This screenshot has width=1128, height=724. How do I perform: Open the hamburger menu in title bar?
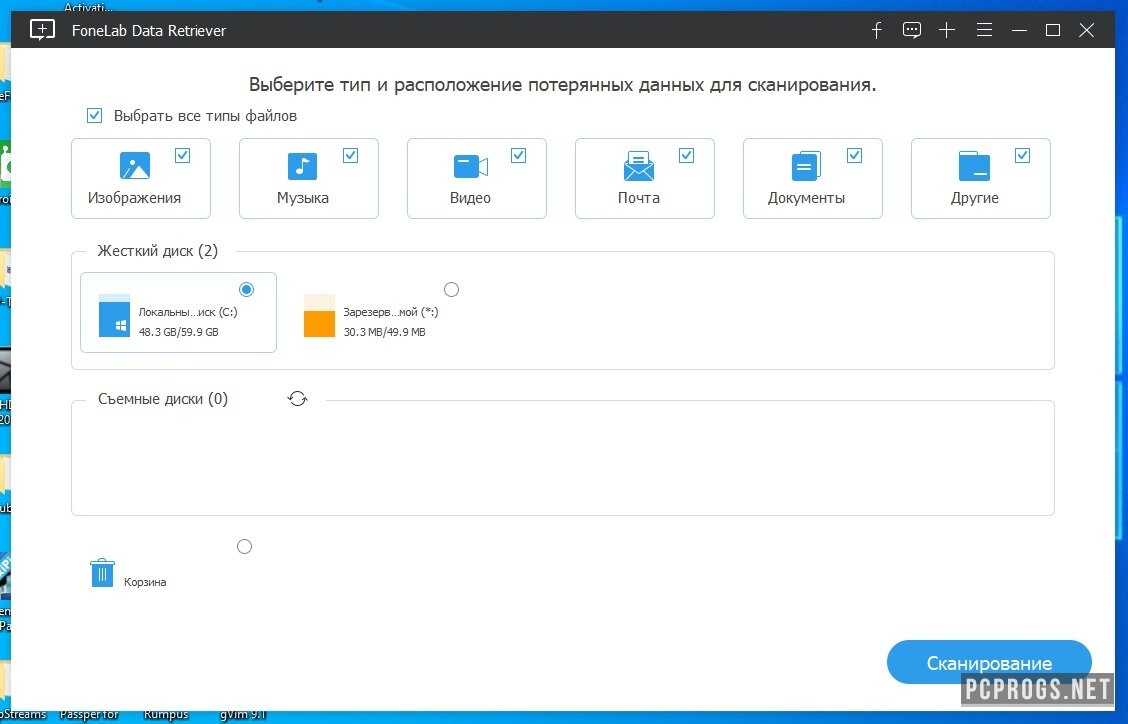pos(984,30)
